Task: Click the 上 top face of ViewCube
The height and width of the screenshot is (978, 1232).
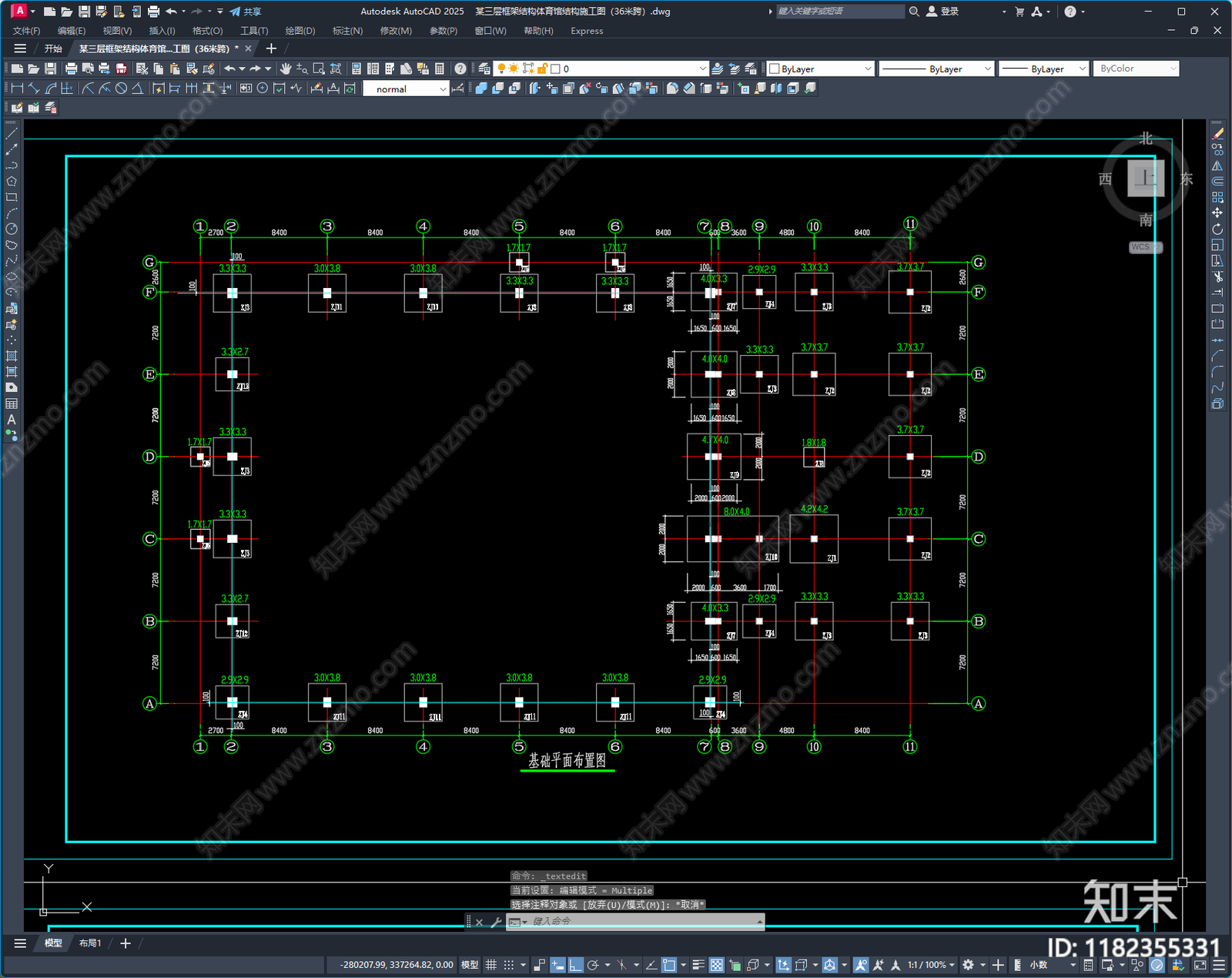Action: (1146, 179)
